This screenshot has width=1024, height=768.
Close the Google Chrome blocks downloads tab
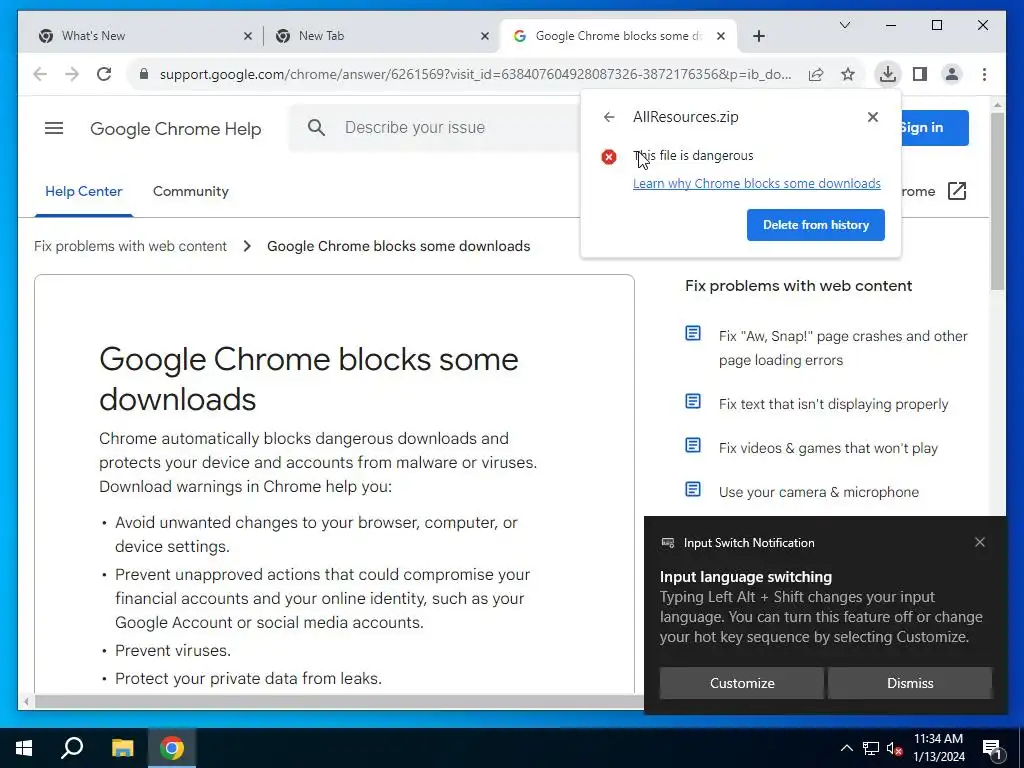tap(721, 36)
